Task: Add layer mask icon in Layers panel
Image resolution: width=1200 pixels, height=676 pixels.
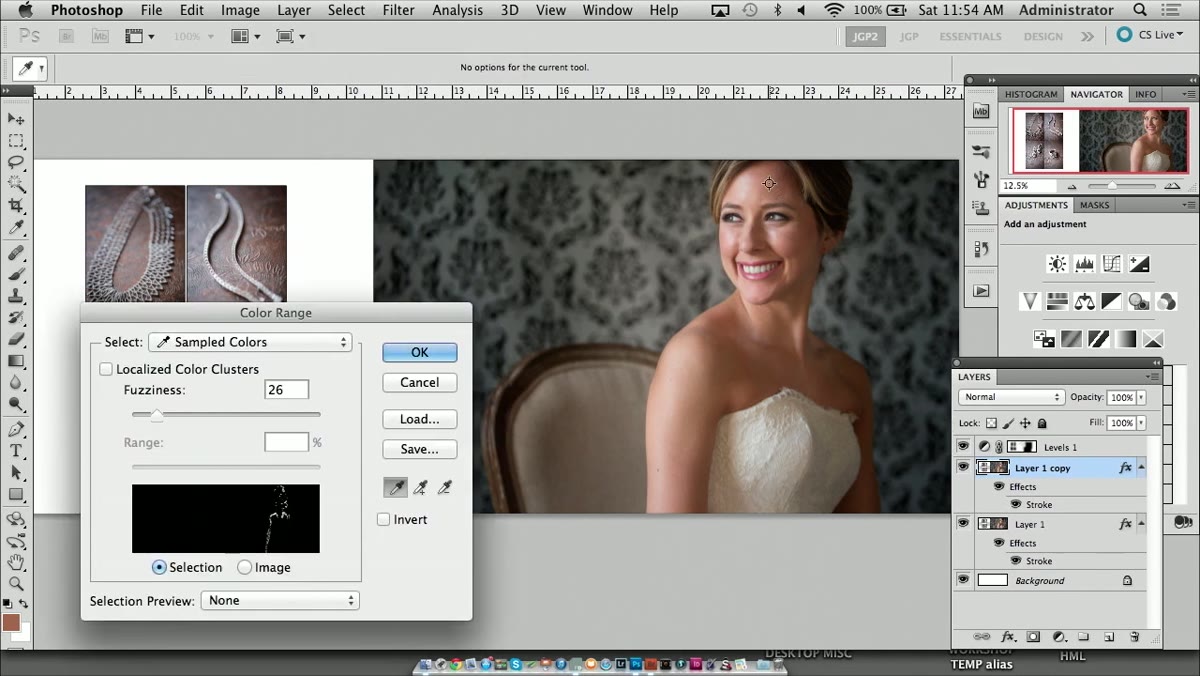Action: coord(1034,636)
